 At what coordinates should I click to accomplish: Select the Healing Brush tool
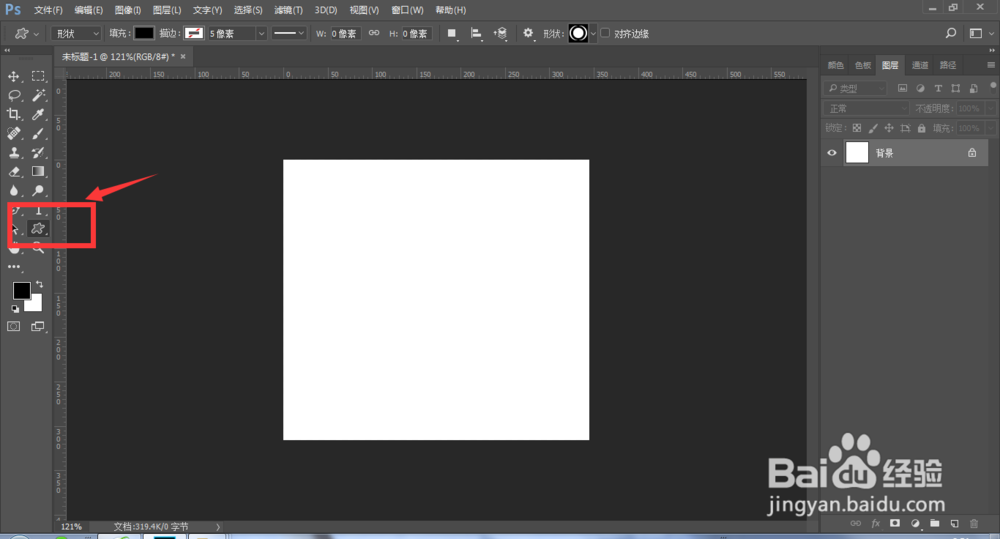(13, 133)
